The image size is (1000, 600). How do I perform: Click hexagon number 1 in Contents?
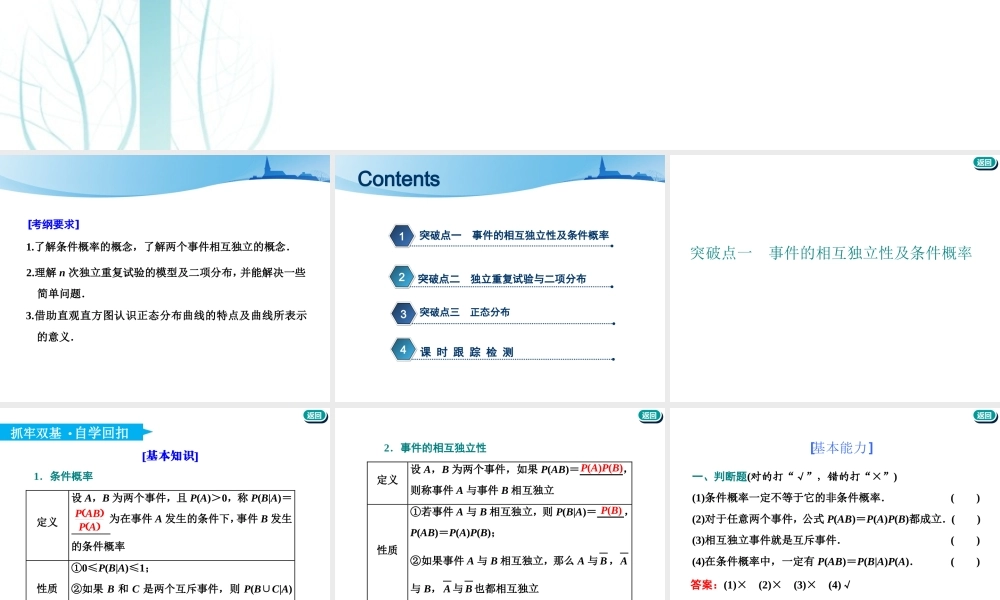pos(401,236)
